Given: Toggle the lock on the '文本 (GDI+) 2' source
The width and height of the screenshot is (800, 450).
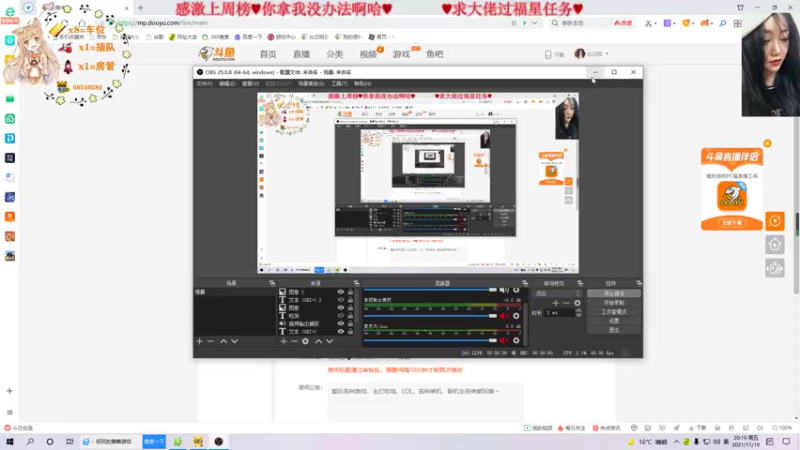Looking at the screenshot, I should click(x=350, y=300).
